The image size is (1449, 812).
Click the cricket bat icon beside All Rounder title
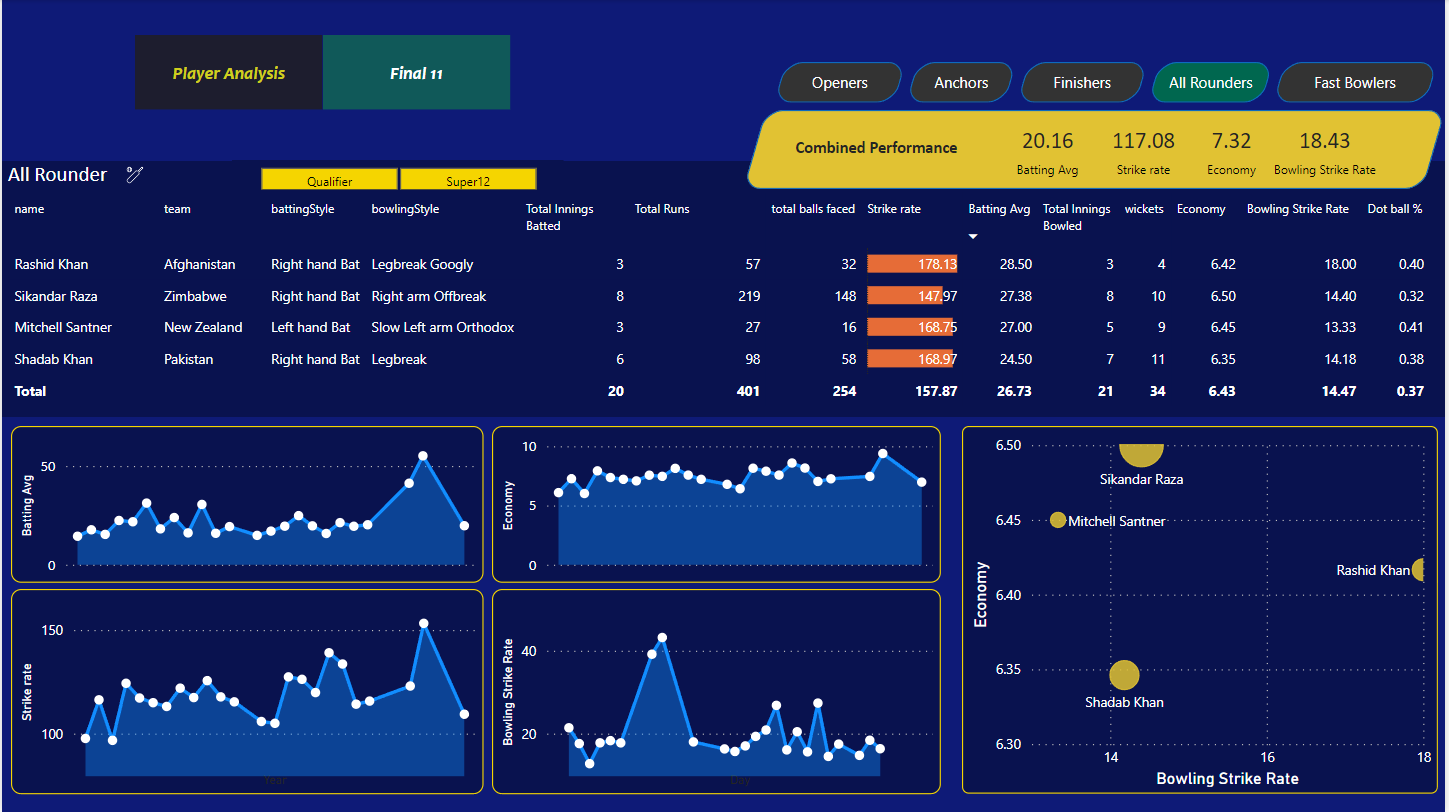[135, 173]
